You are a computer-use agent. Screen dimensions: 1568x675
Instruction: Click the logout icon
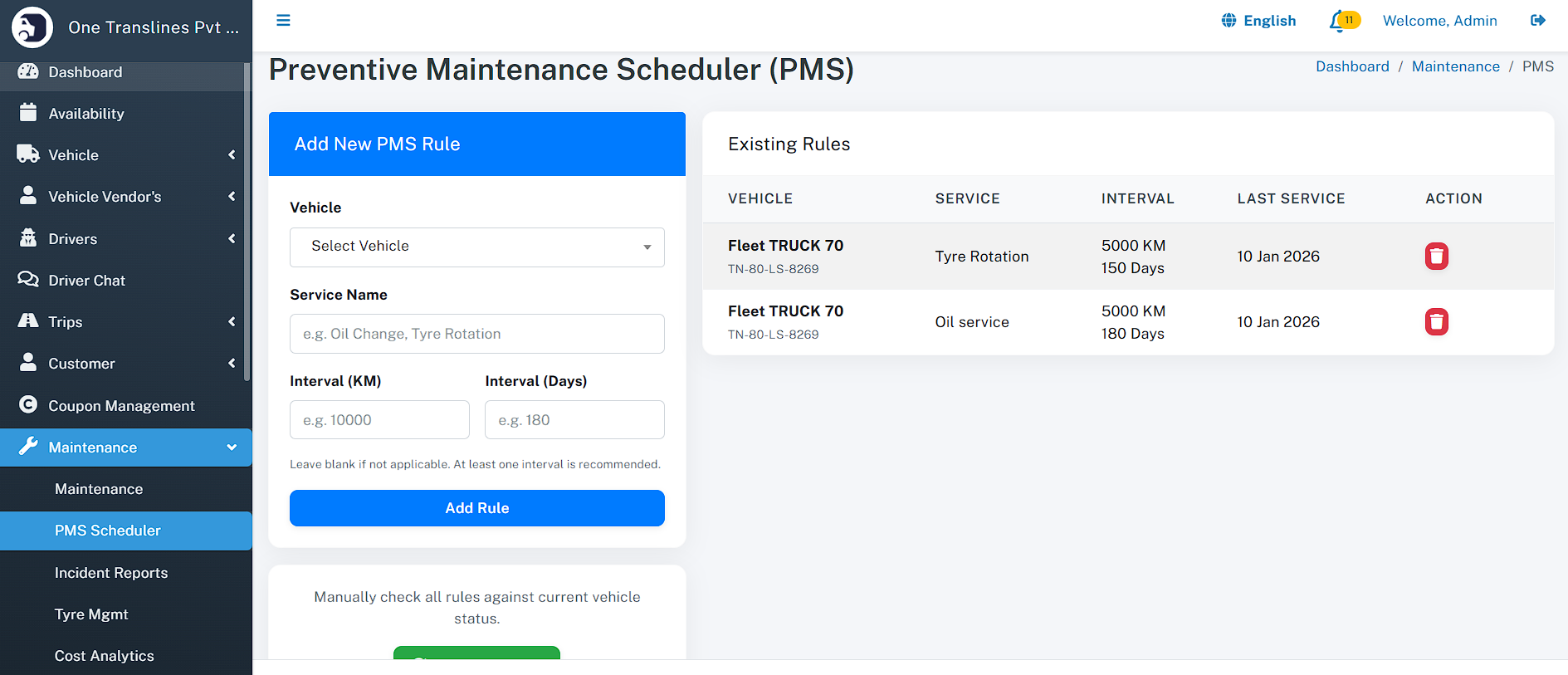1537,21
